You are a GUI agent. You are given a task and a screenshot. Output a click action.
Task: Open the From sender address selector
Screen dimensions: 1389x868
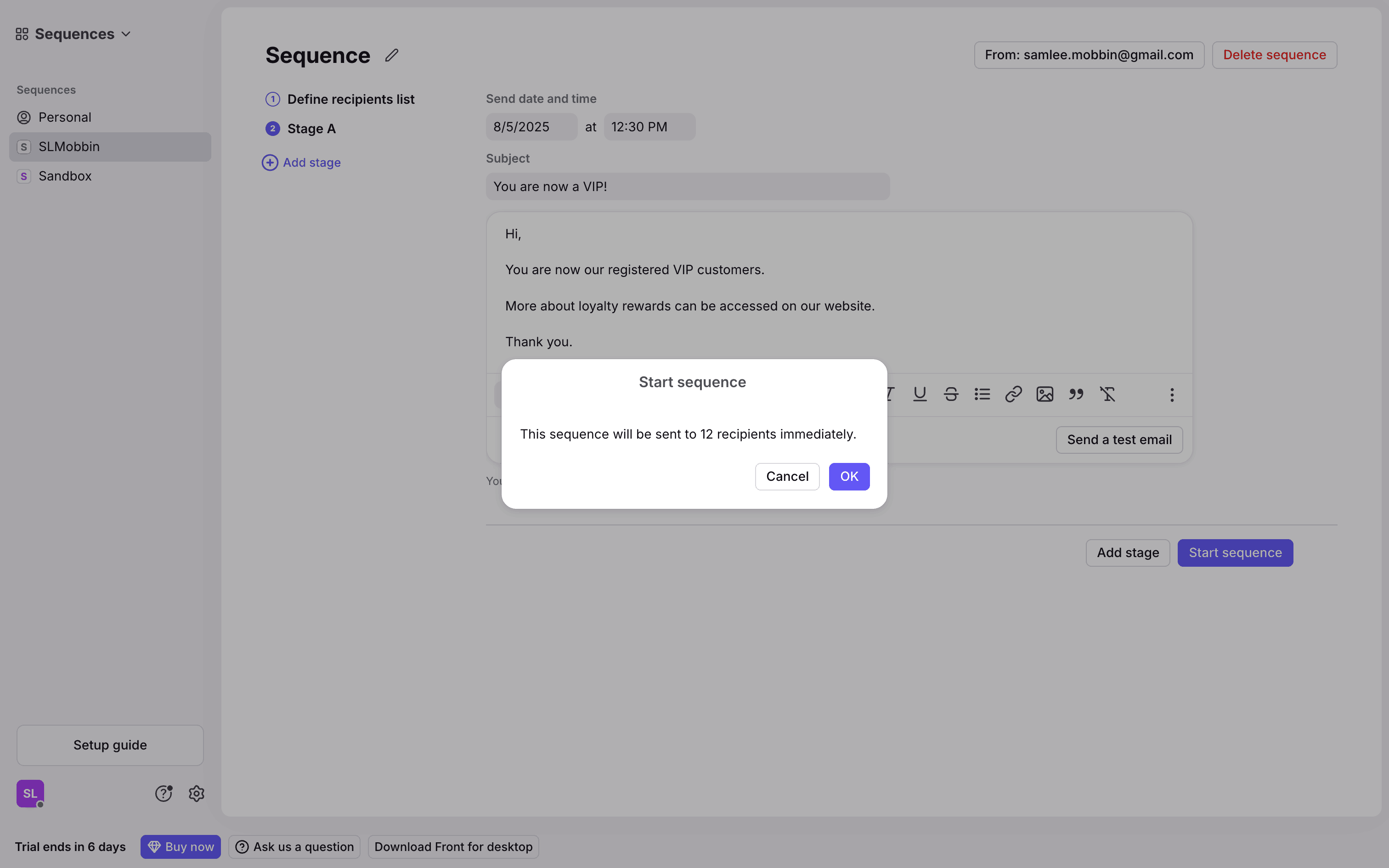[x=1089, y=55]
